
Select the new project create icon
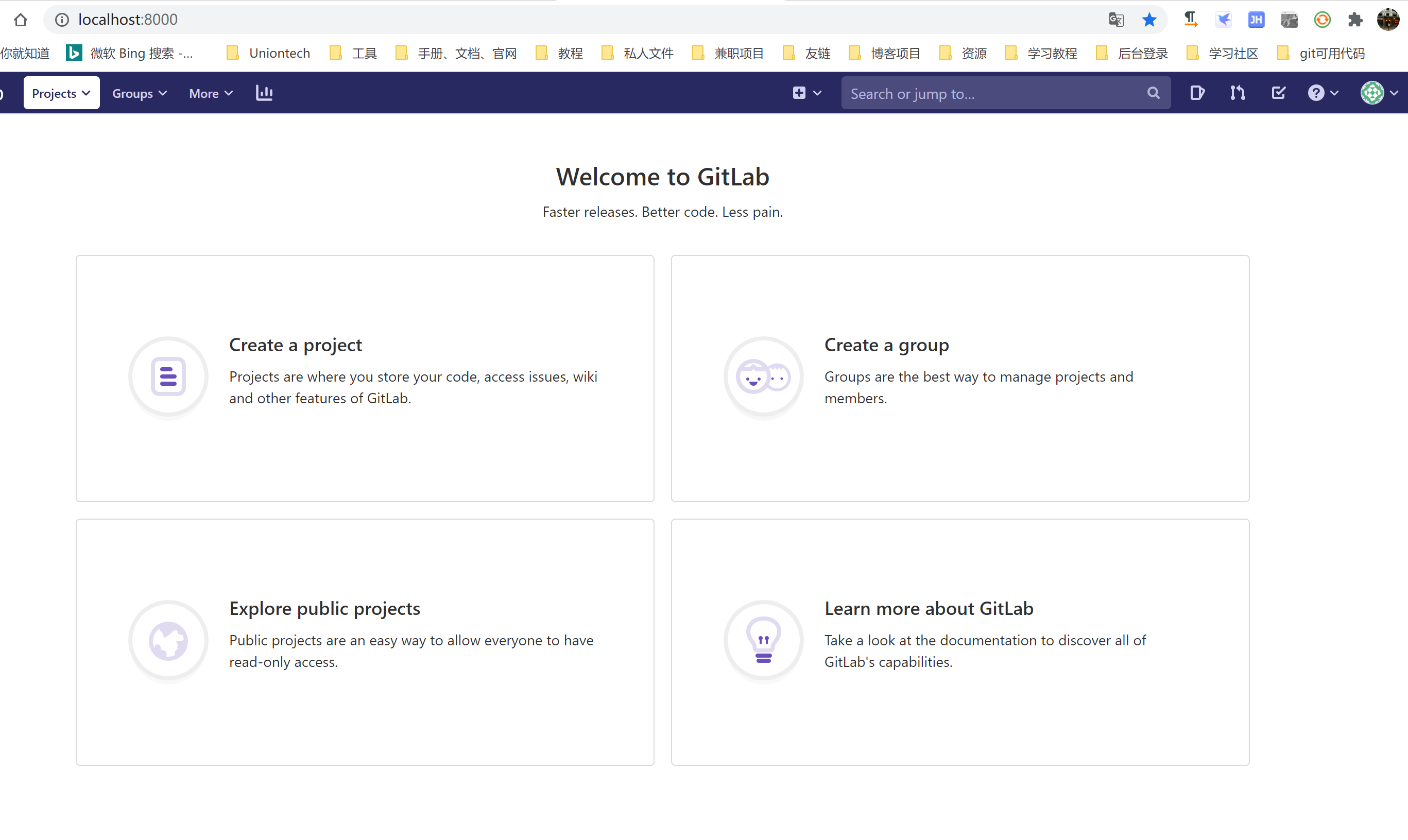coord(799,93)
